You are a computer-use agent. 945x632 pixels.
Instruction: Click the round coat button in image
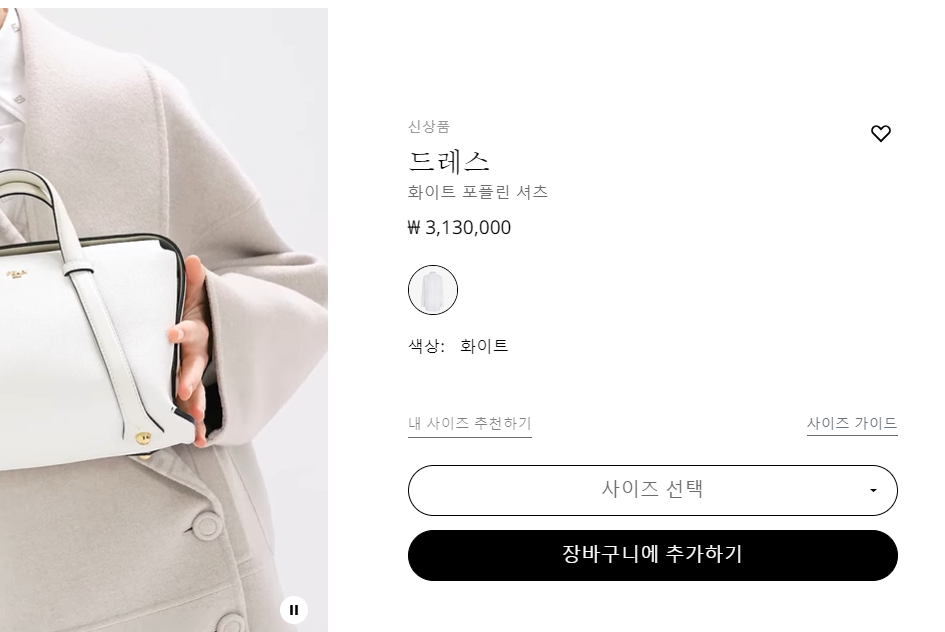click(206, 525)
